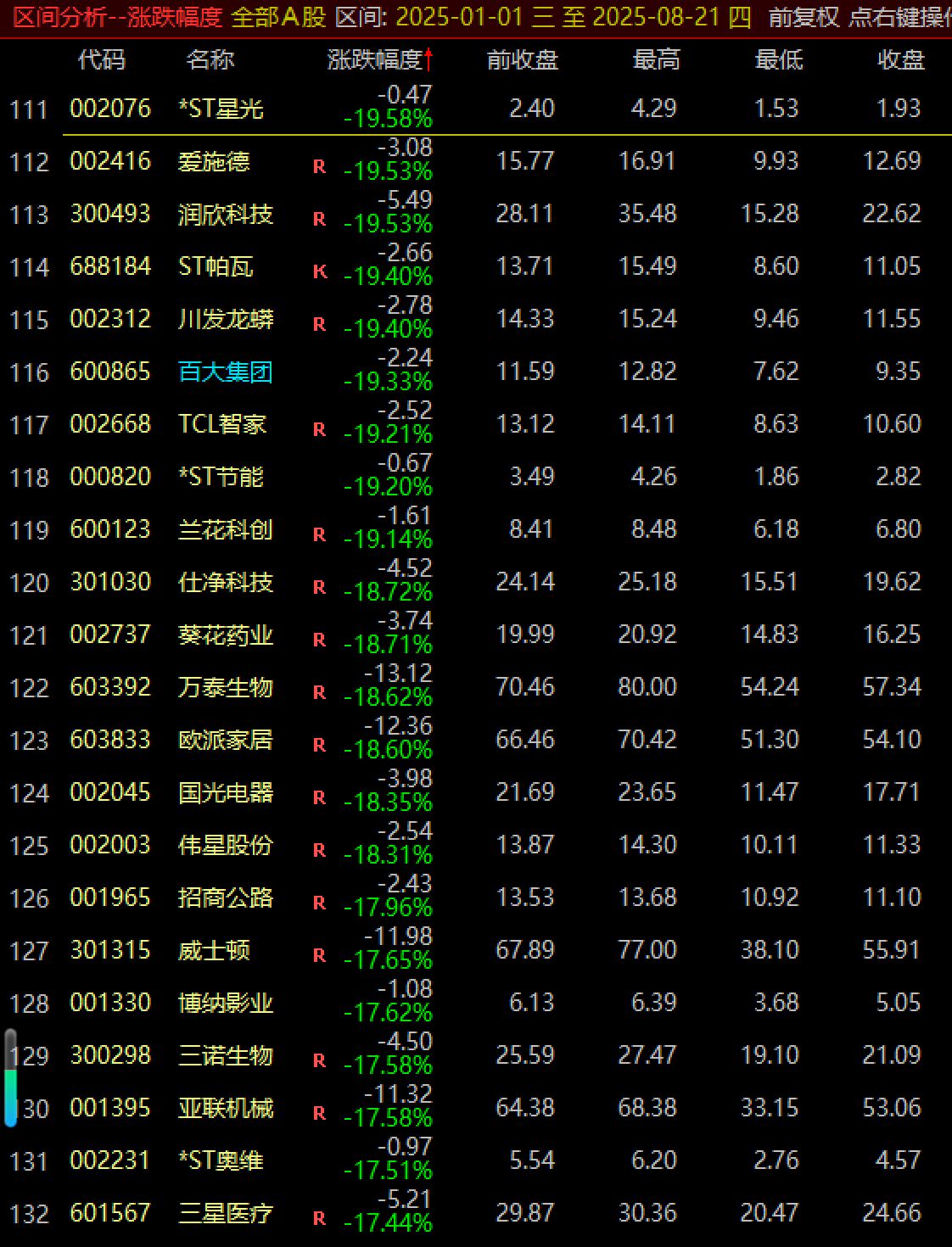Click stock code 600865
The width and height of the screenshot is (952, 1247).
point(110,372)
